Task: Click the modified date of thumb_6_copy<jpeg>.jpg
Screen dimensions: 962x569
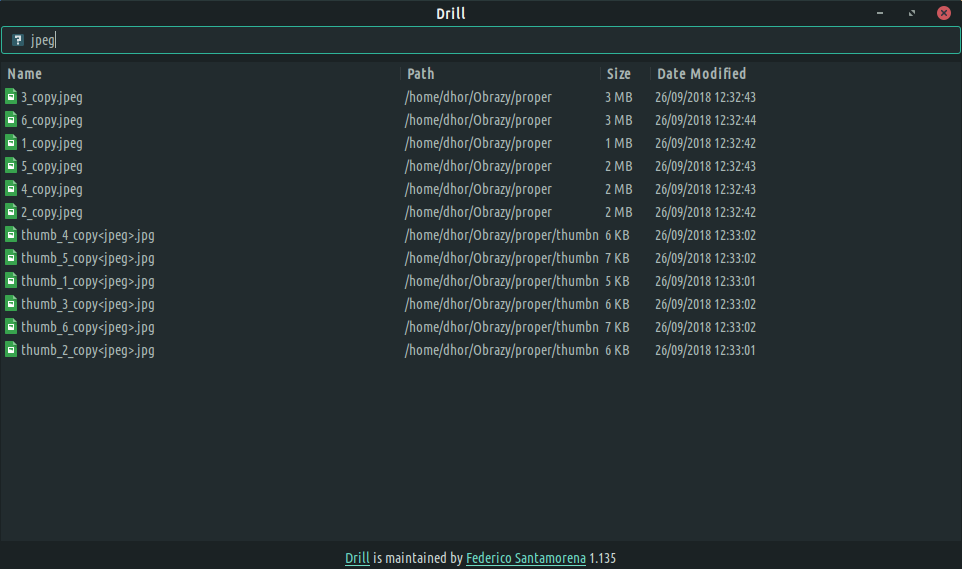Action: 706,327
